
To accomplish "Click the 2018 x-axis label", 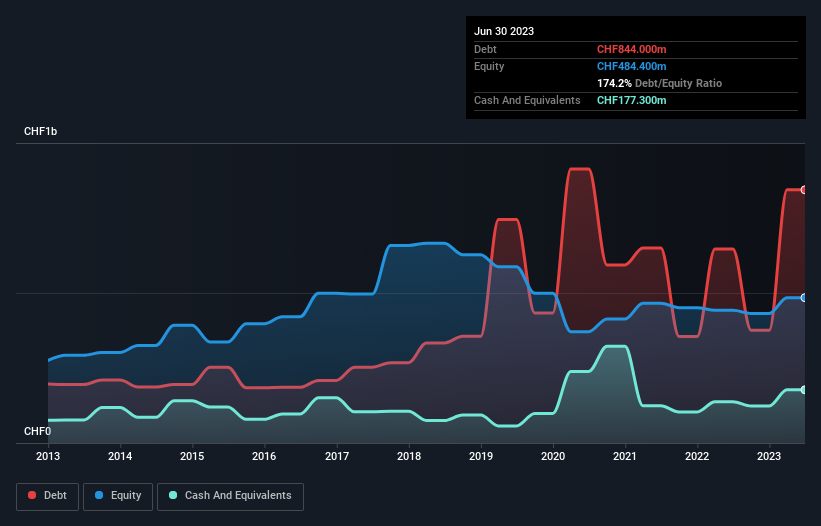I will (409, 456).
